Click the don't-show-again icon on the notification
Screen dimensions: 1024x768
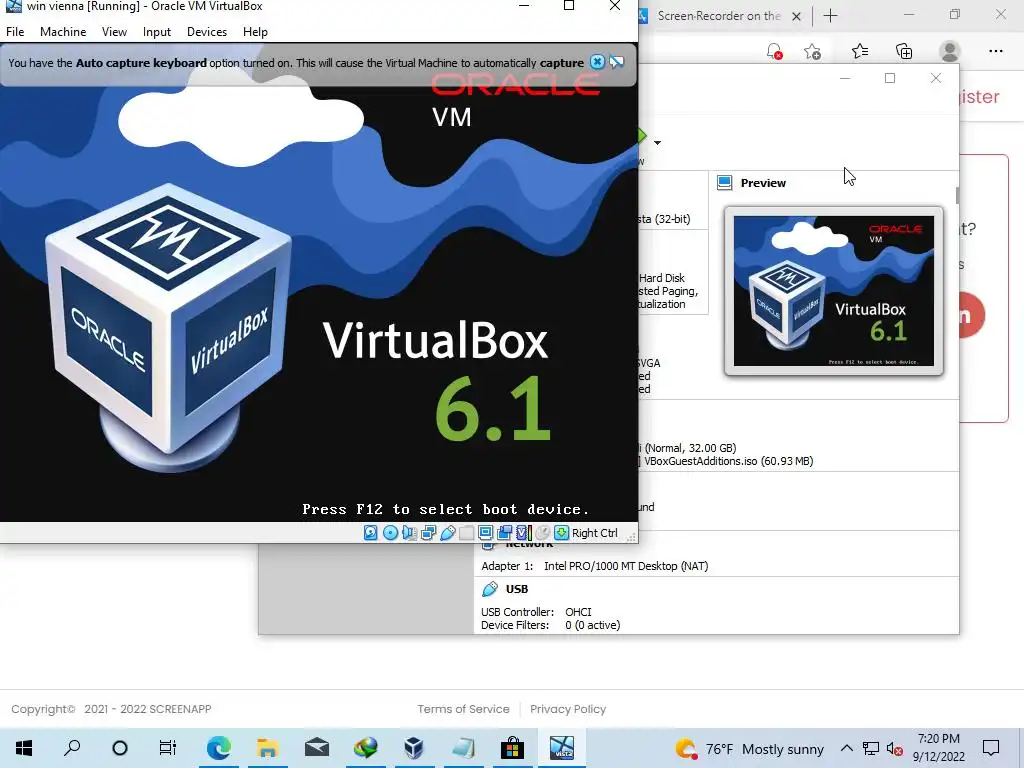point(616,62)
